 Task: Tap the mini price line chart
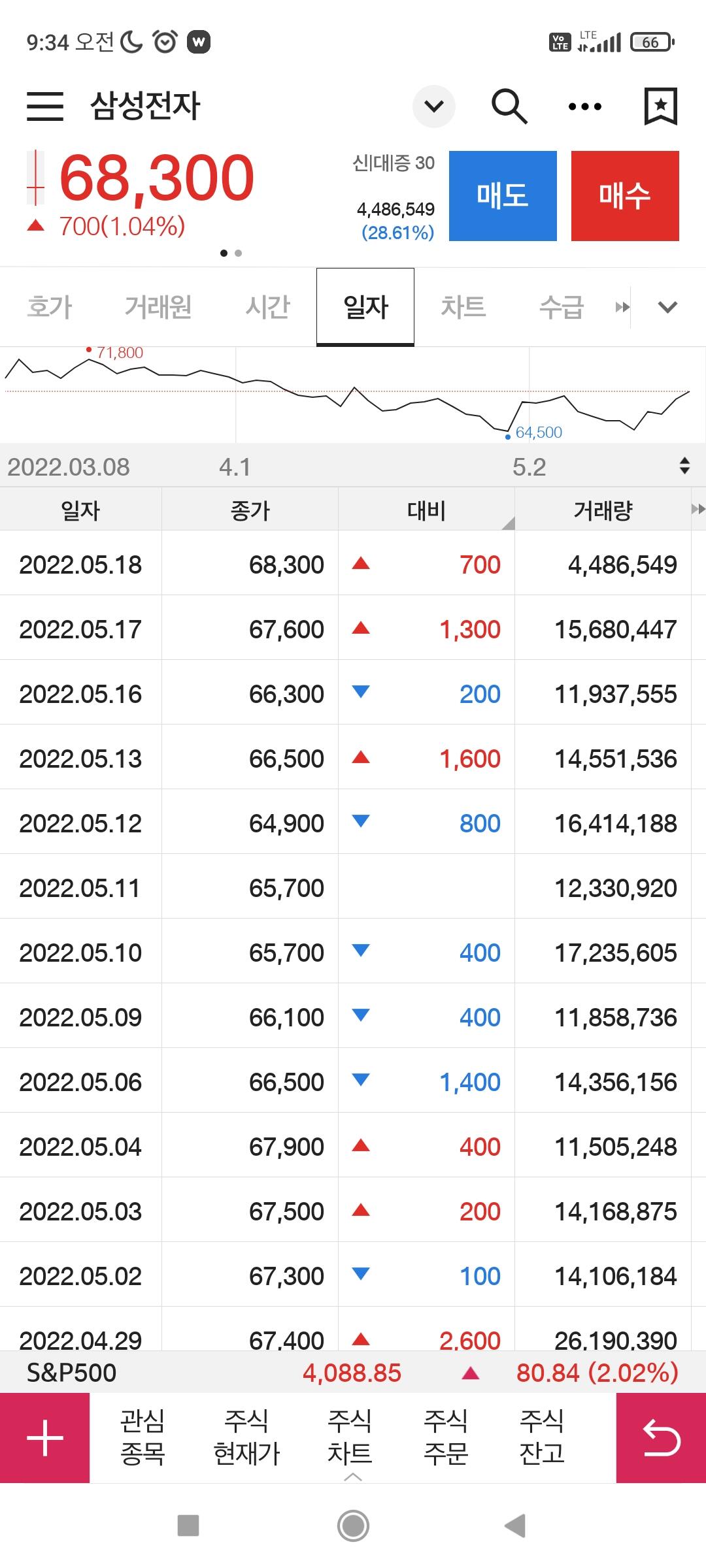coord(353,395)
